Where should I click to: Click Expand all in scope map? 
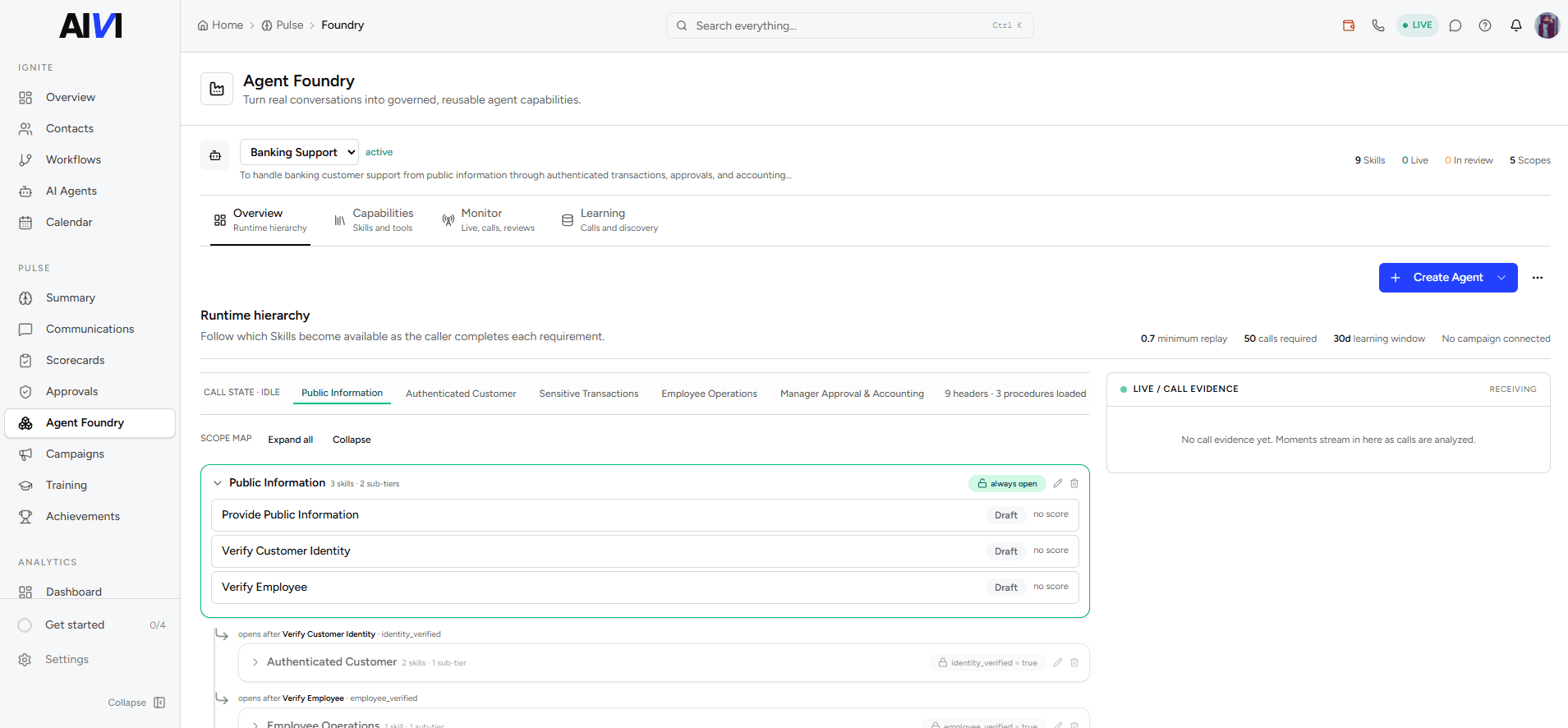(290, 440)
